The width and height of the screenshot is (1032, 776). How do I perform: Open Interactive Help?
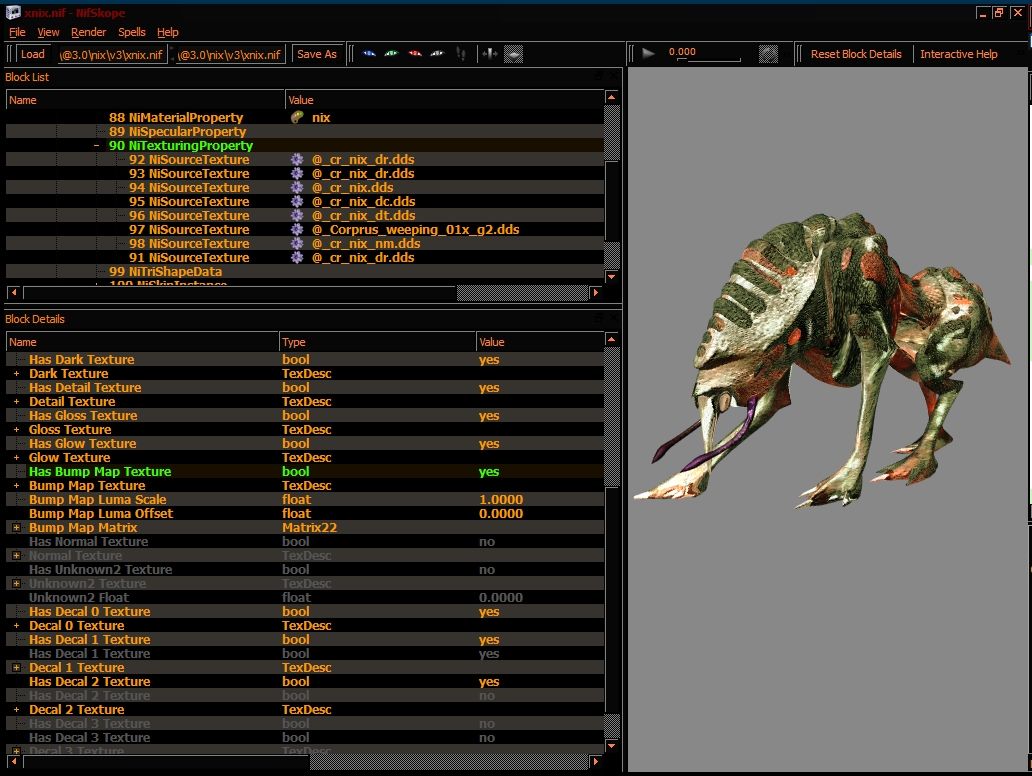point(958,54)
